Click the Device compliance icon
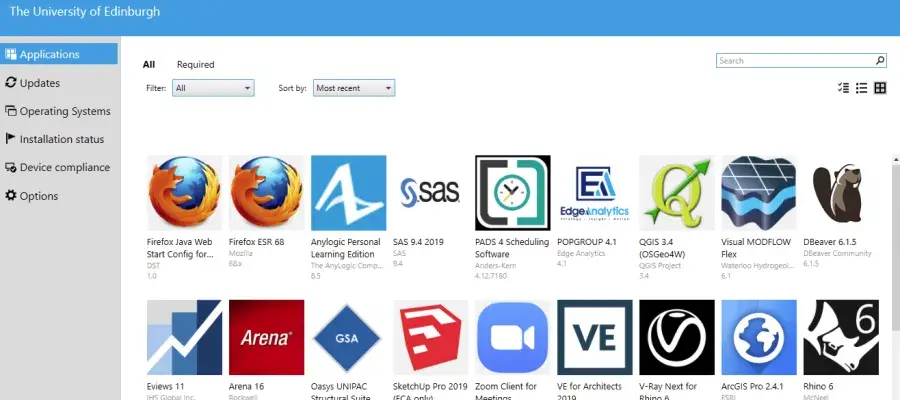 pyautogui.click(x=10, y=167)
